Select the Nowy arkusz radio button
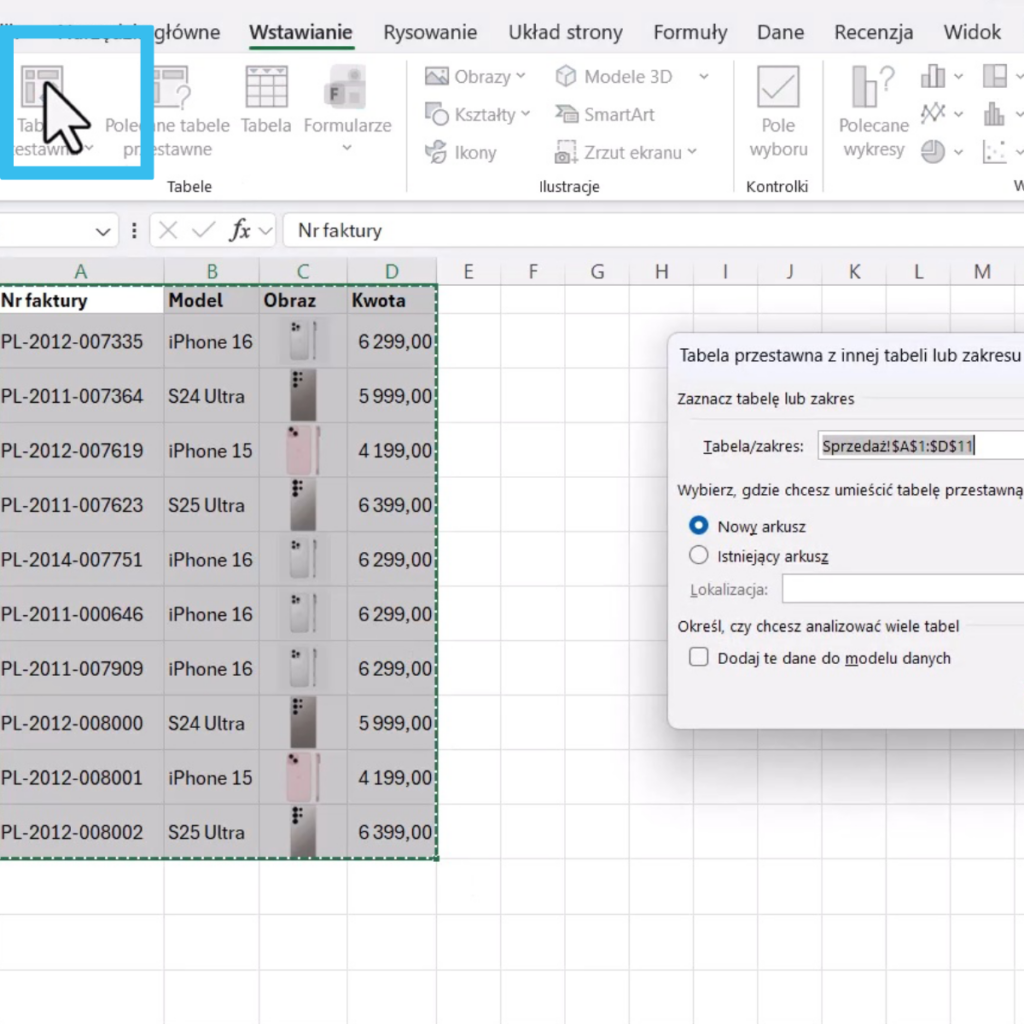 tap(699, 526)
